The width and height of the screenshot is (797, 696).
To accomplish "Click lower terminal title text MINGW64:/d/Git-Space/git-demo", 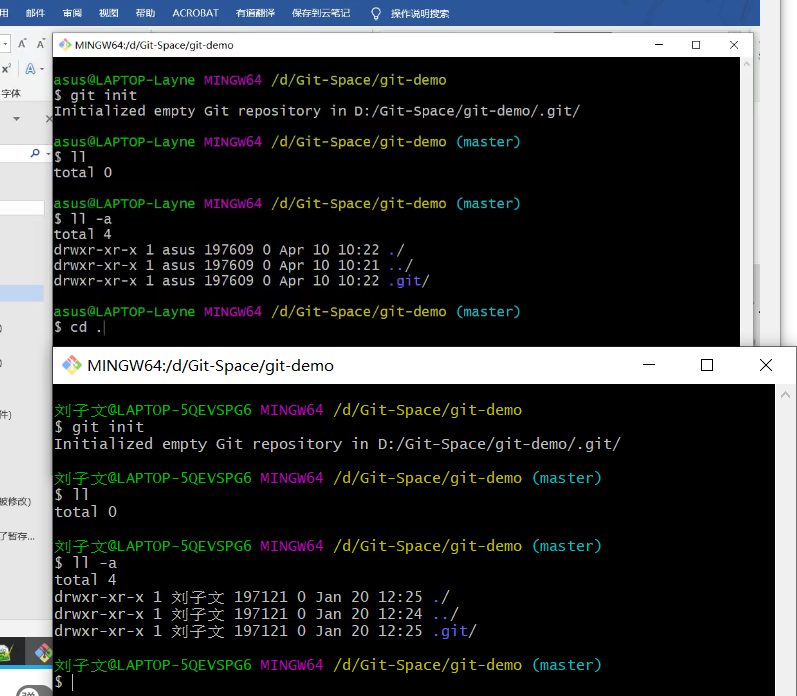I will point(210,366).
